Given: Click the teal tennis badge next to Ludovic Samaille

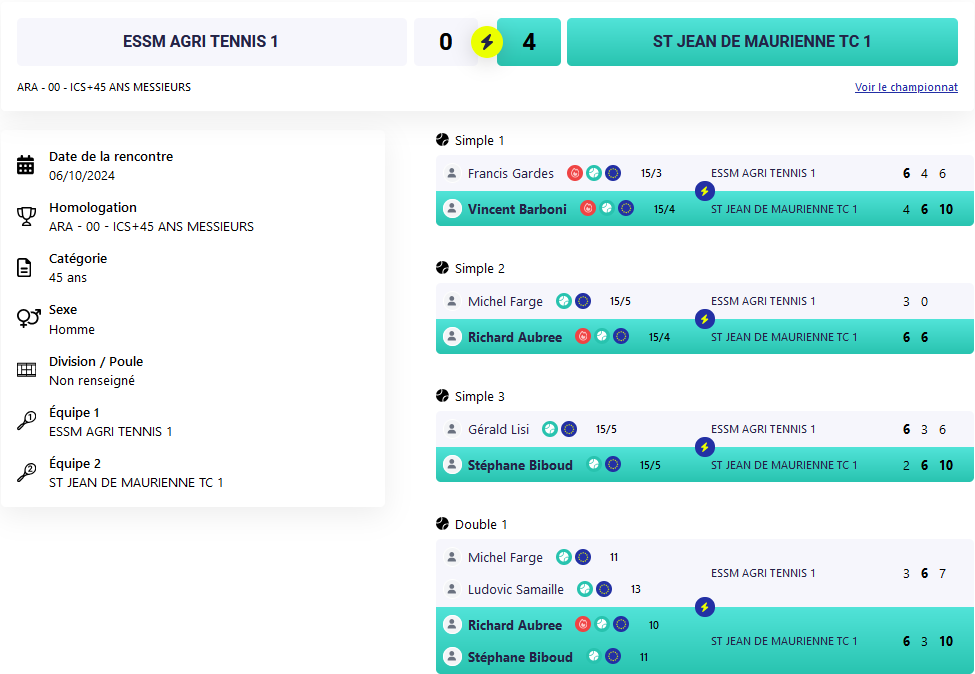Looking at the screenshot, I should tap(585, 589).
